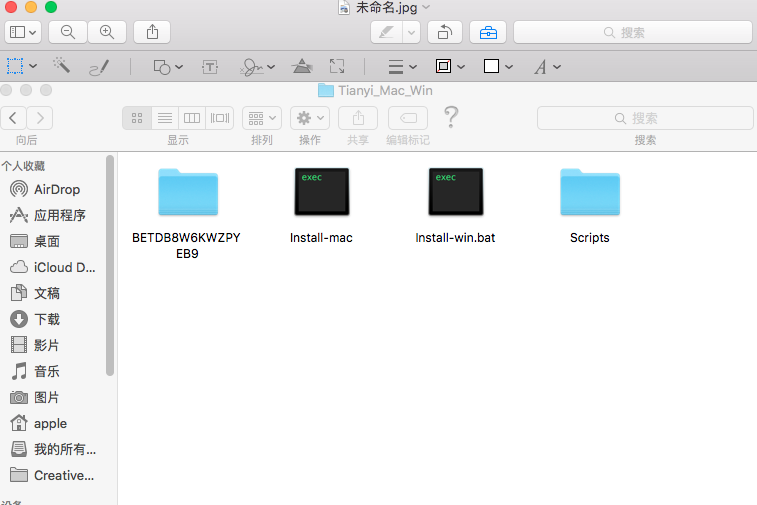The height and width of the screenshot is (505, 757).
Task: Click the Finder question mark icon
Action: tap(450, 117)
